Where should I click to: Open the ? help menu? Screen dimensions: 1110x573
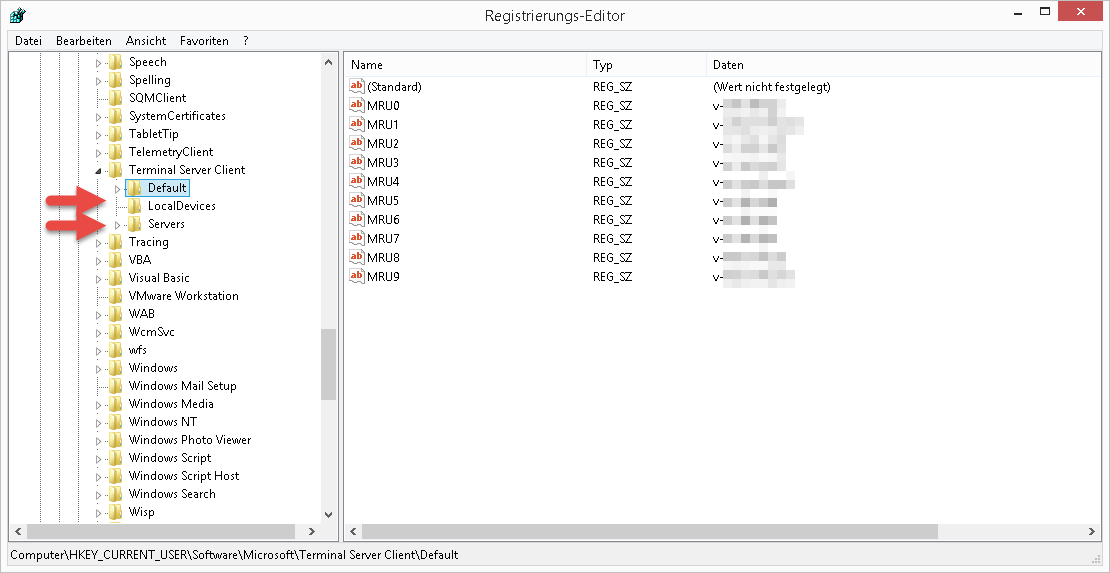coord(246,40)
